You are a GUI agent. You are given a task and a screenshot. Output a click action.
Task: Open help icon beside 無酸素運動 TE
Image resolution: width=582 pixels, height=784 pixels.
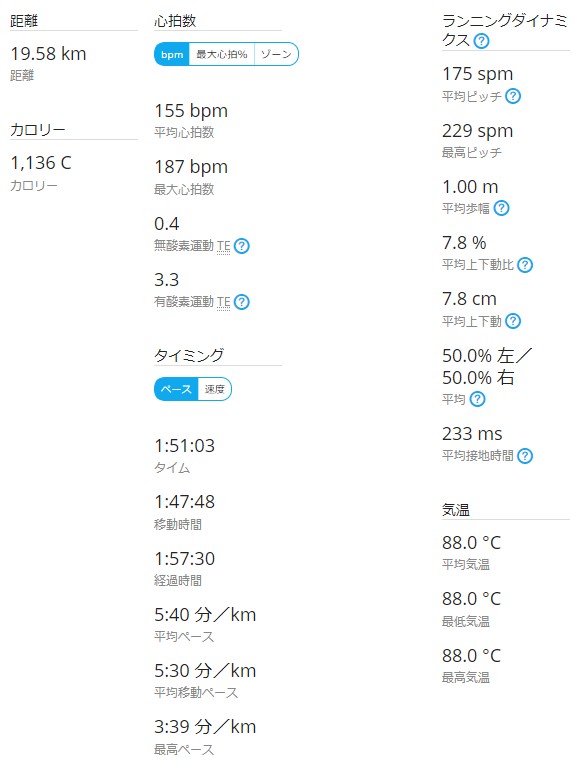click(242, 246)
